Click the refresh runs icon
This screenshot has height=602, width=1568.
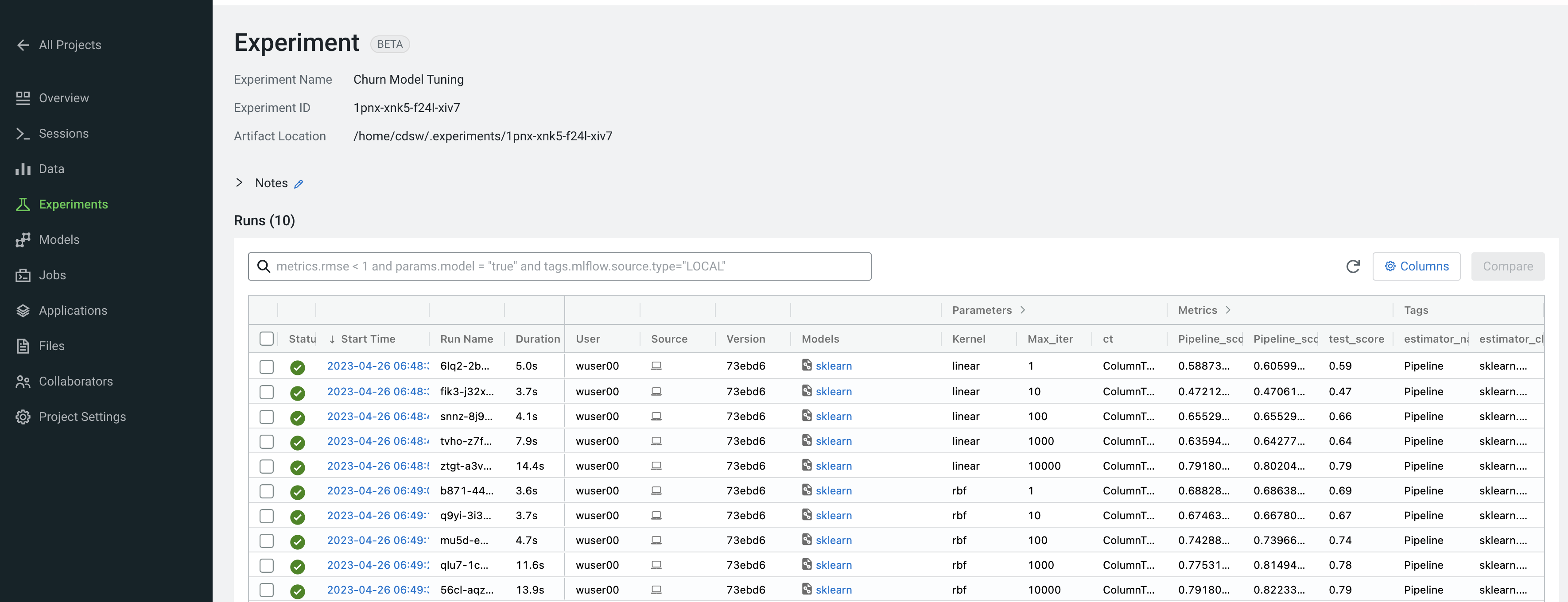[x=1353, y=266]
